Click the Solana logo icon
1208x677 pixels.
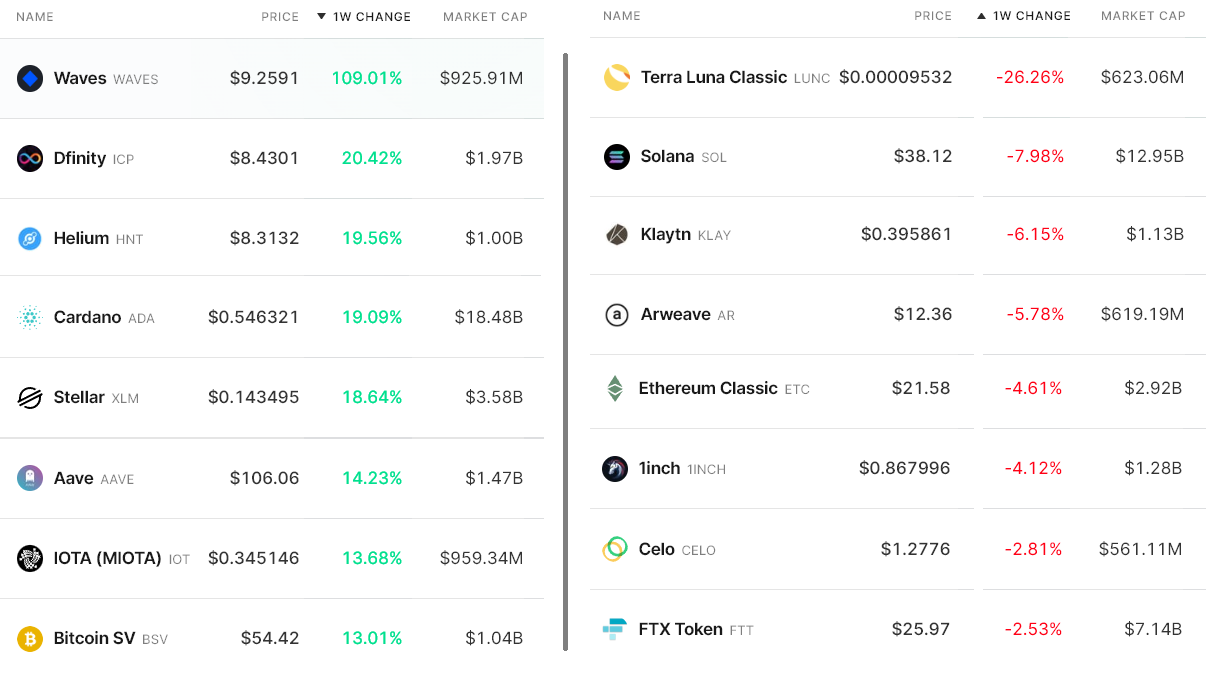pos(617,156)
